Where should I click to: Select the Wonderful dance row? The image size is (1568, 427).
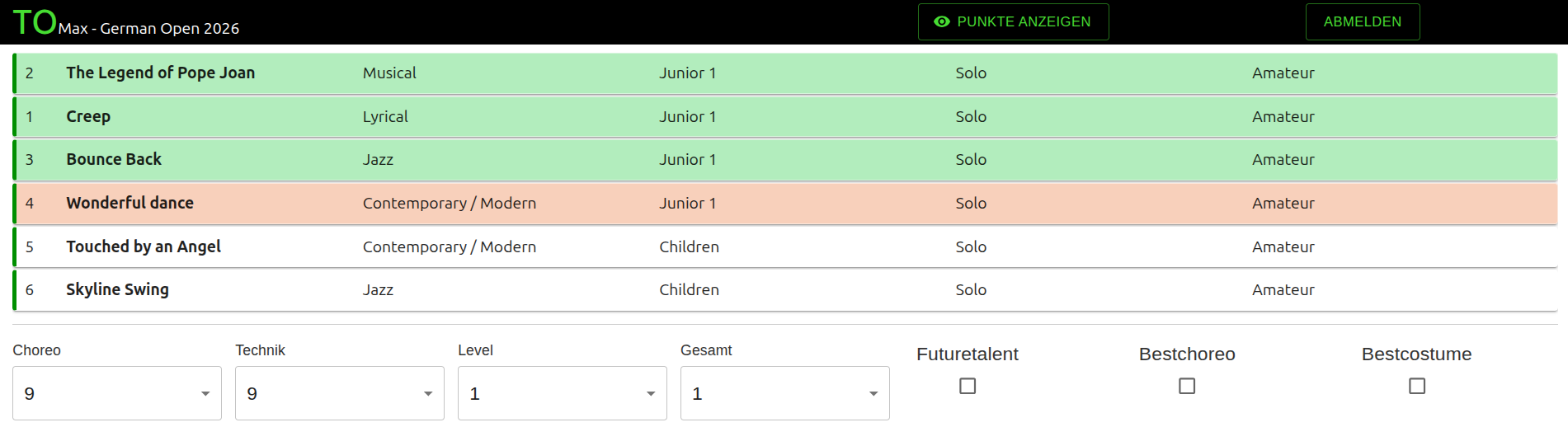130,204
